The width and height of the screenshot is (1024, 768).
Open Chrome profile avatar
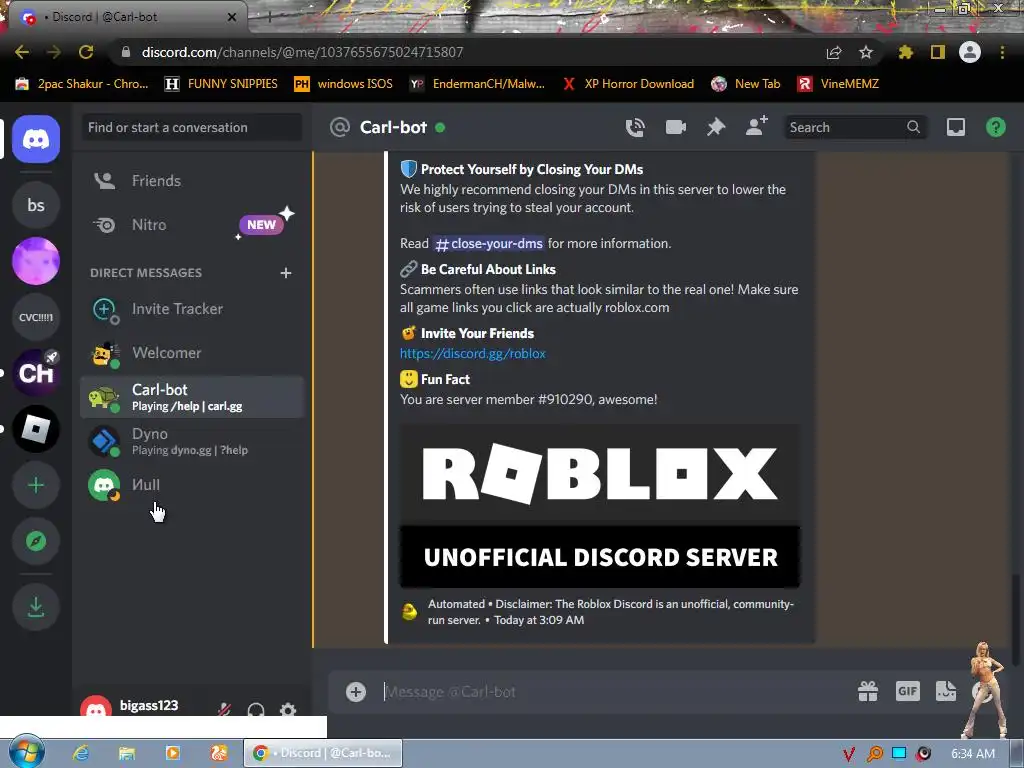click(970, 52)
